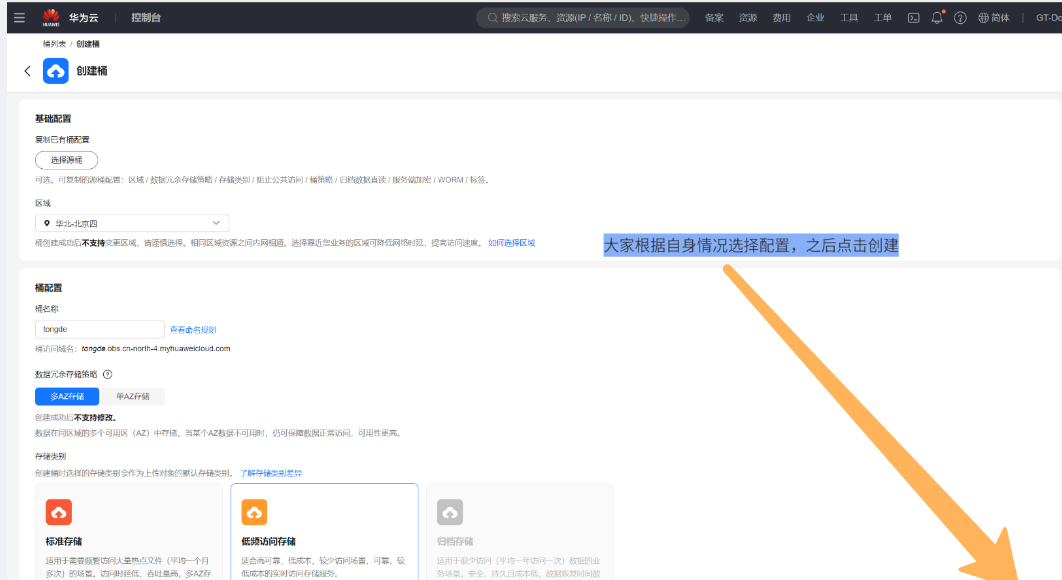Open the 备案 menu in top bar
Screen dimensions: 1062x580
coord(714,18)
